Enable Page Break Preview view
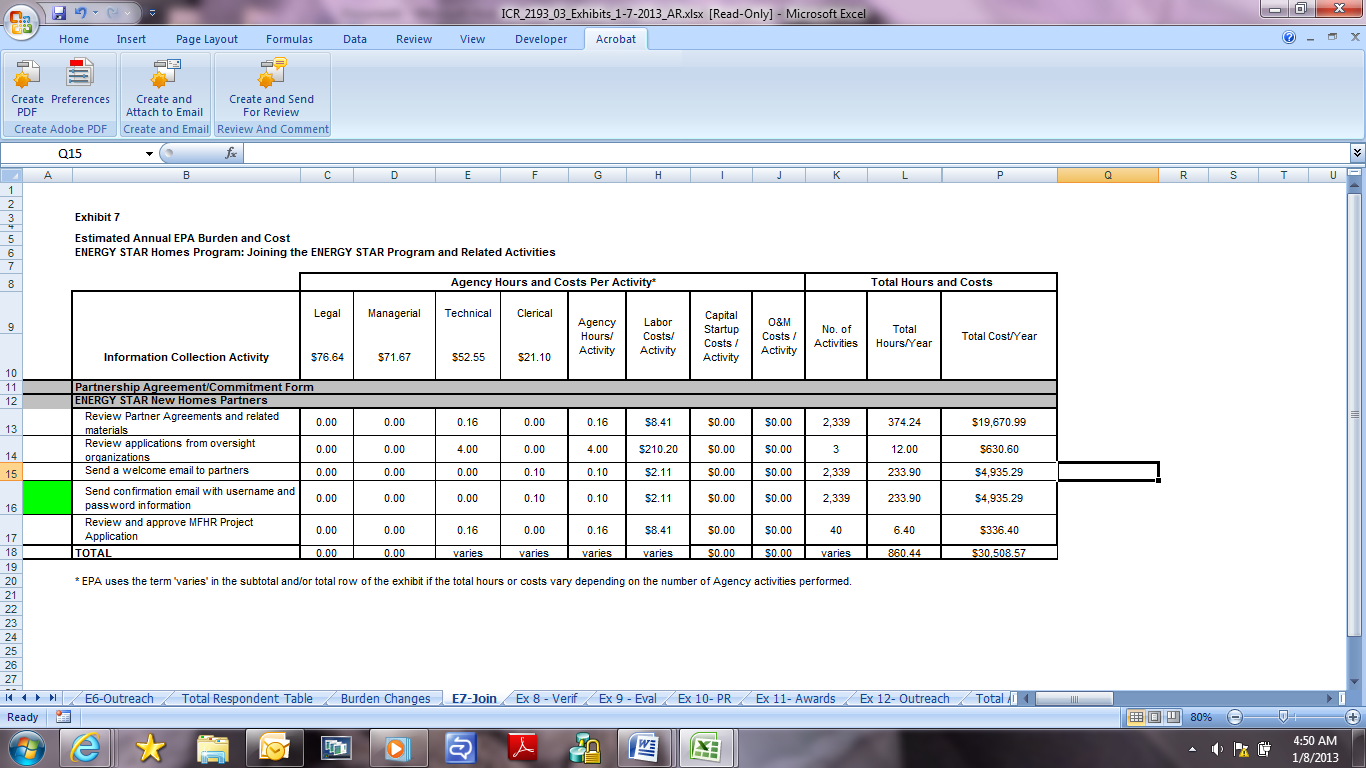The width and height of the screenshot is (1366, 768). click(x=1174, y=717)
